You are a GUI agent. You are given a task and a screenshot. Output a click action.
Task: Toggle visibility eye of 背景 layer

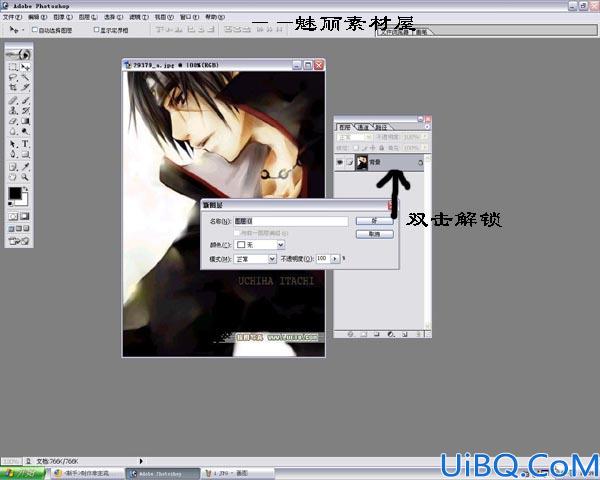[x=339, y=163]
